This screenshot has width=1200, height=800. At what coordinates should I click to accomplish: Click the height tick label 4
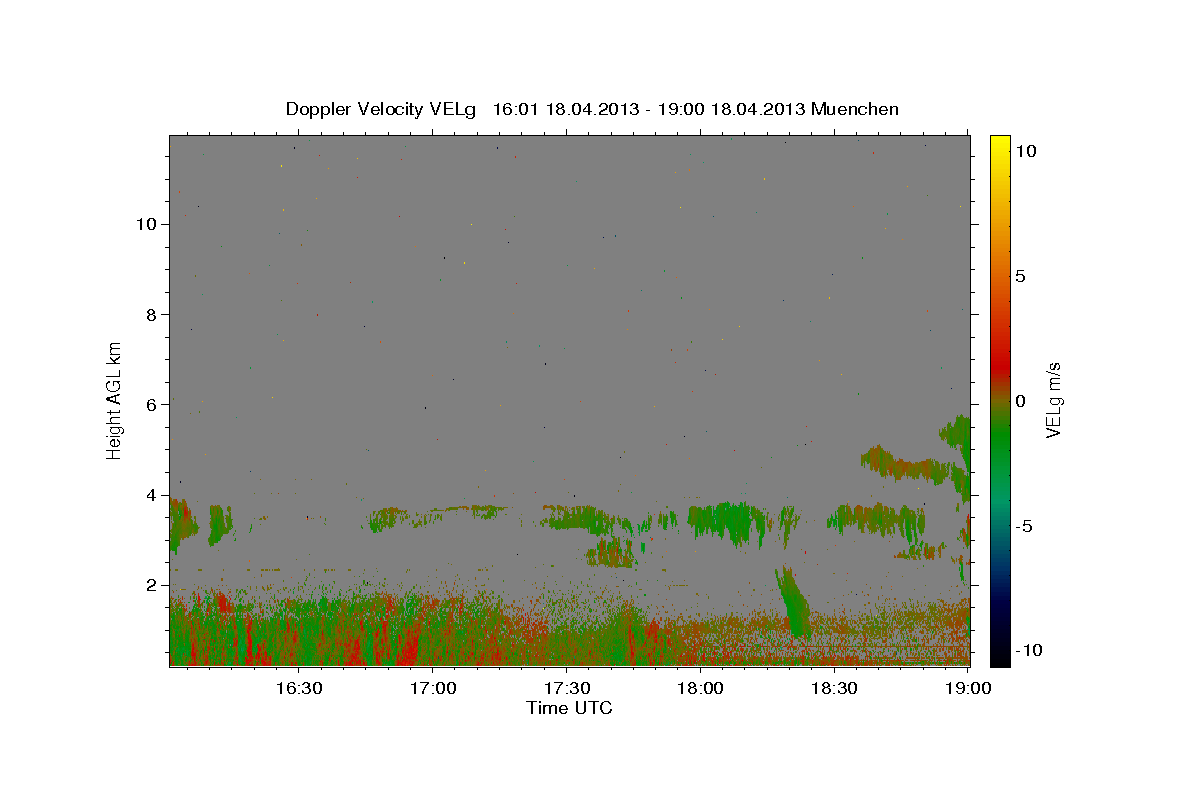coord(151,495)
